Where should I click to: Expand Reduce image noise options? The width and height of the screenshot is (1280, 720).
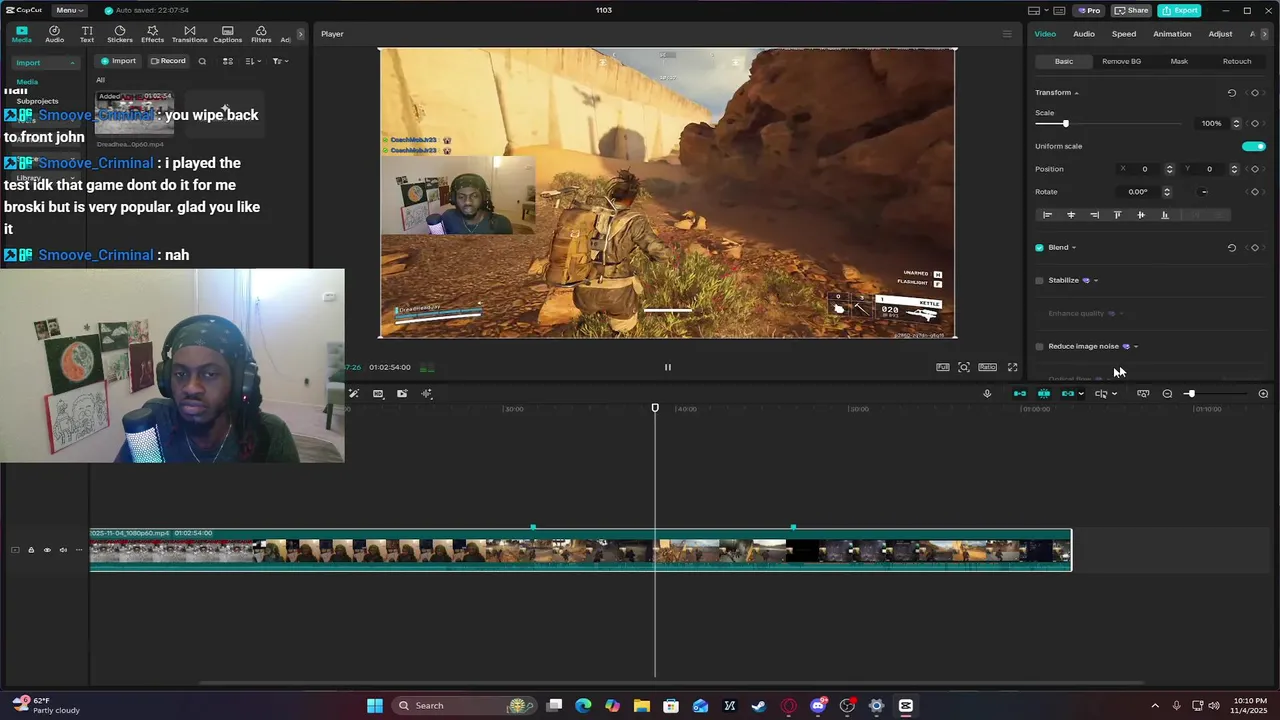point(1135,347)
